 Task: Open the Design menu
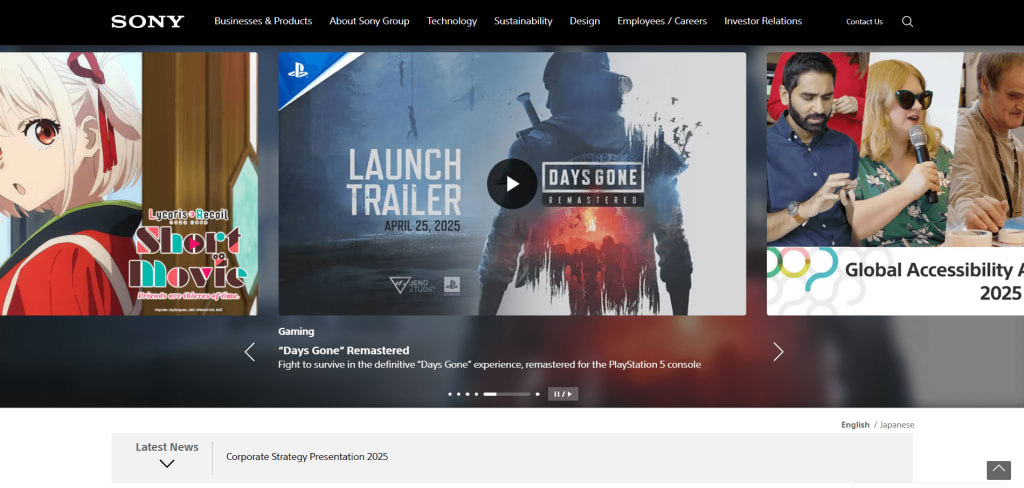584,21
